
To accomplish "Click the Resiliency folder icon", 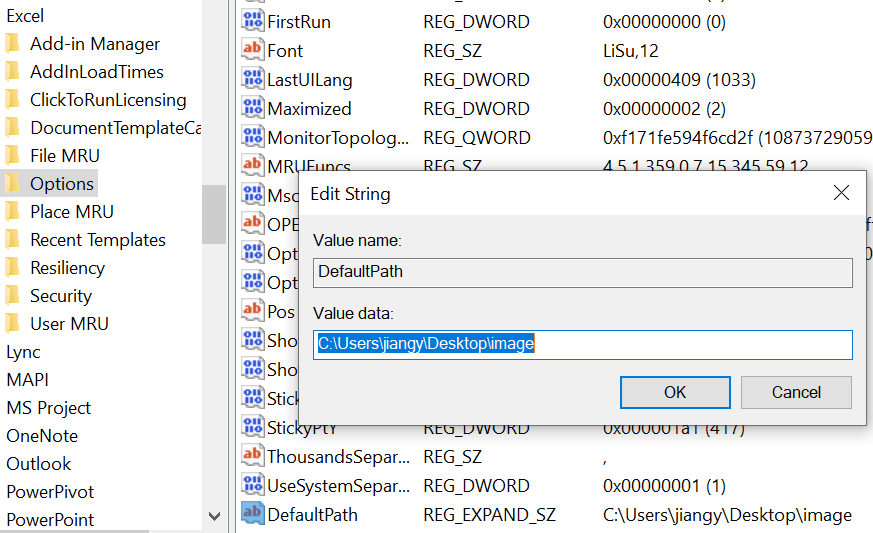I will point(12,267).
